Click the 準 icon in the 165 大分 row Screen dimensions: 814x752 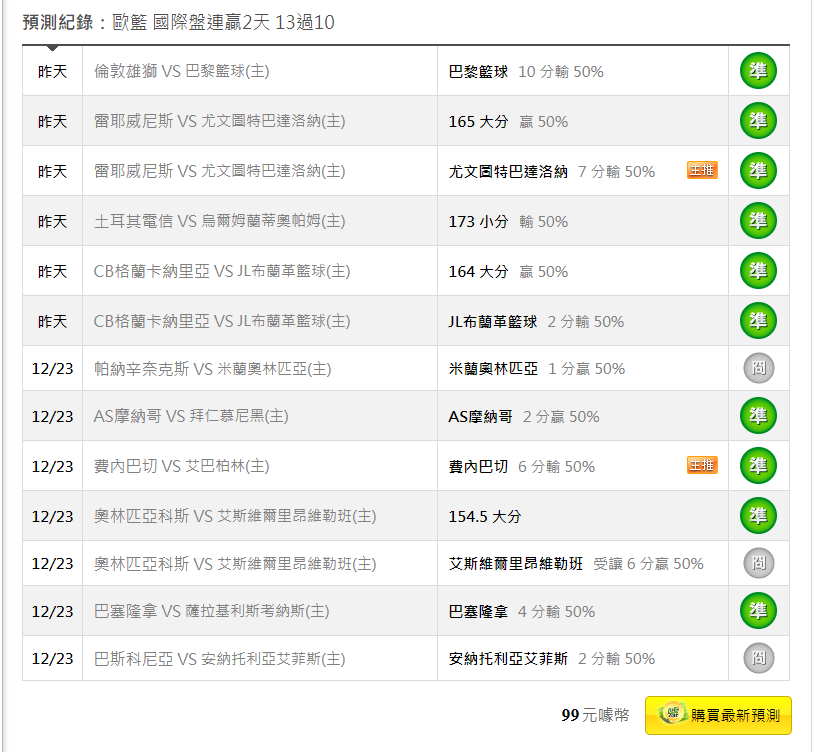(758, 121)
